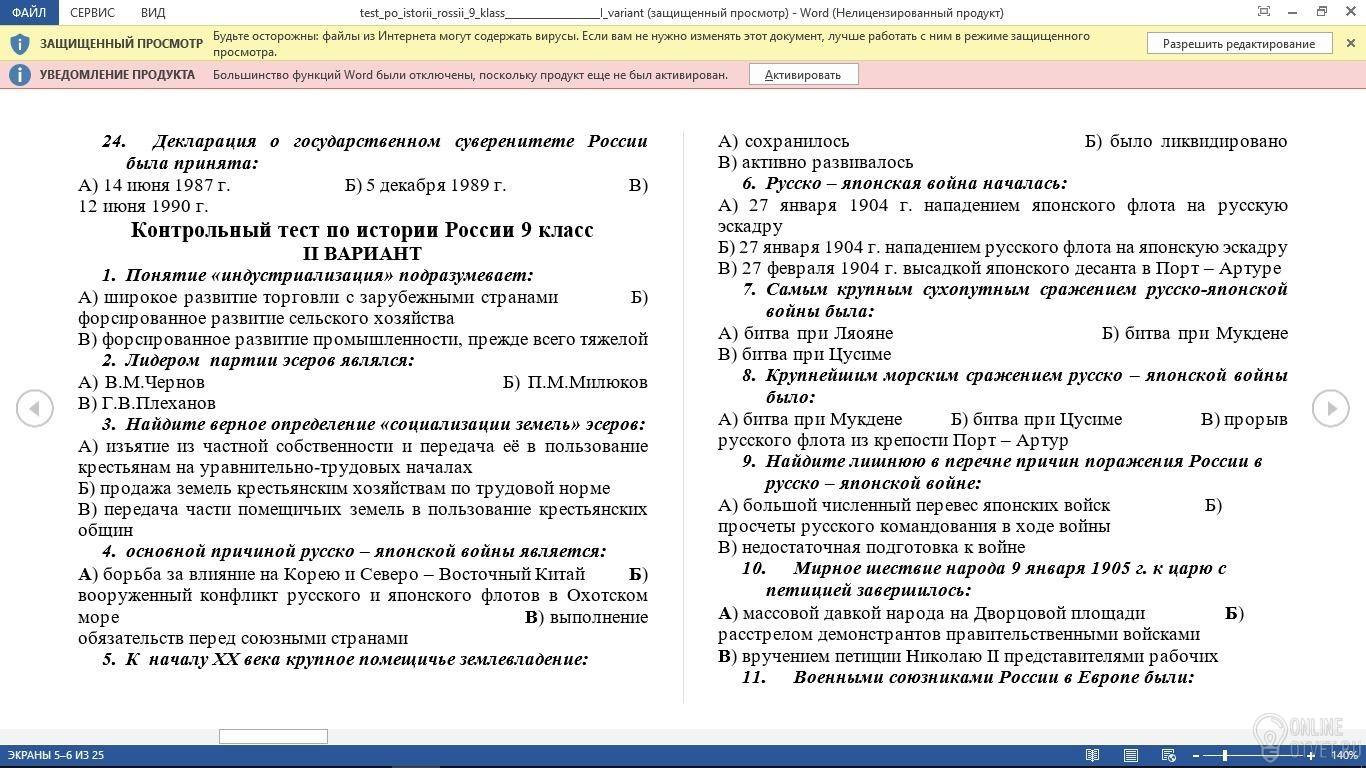Close the yellow protected view bar
This screenshot has width=1366, height=768.
tap(1350, 44)
